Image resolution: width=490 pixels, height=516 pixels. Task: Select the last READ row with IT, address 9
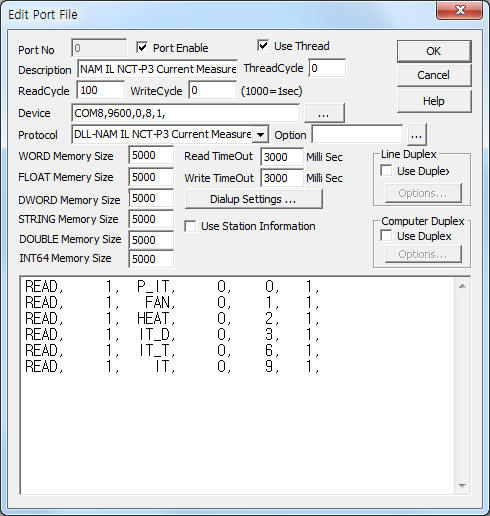[x=172, y=366]
